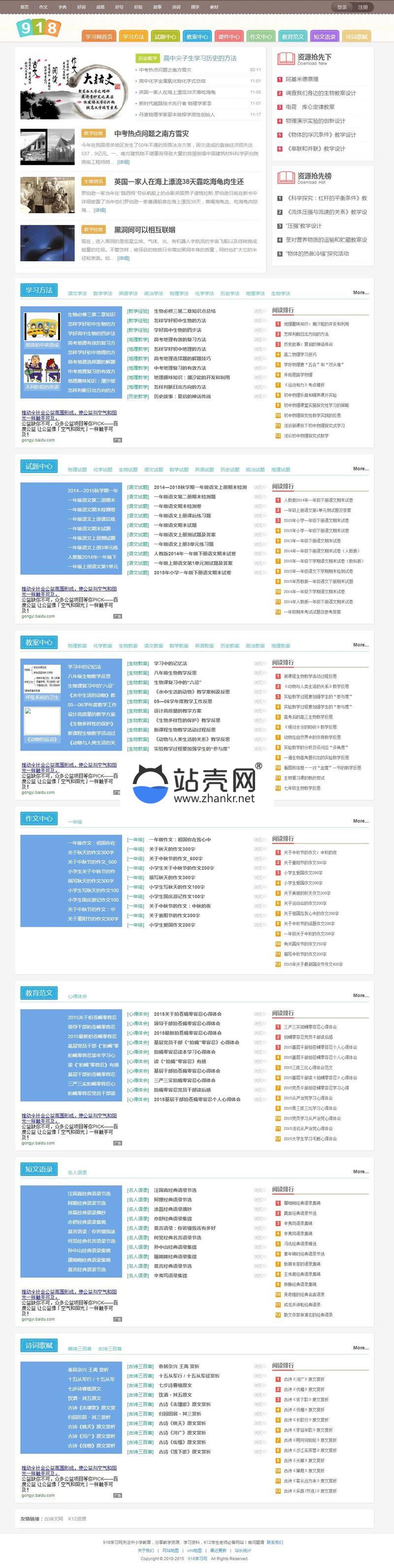Select the 物理试题 sub-tab

77,470
